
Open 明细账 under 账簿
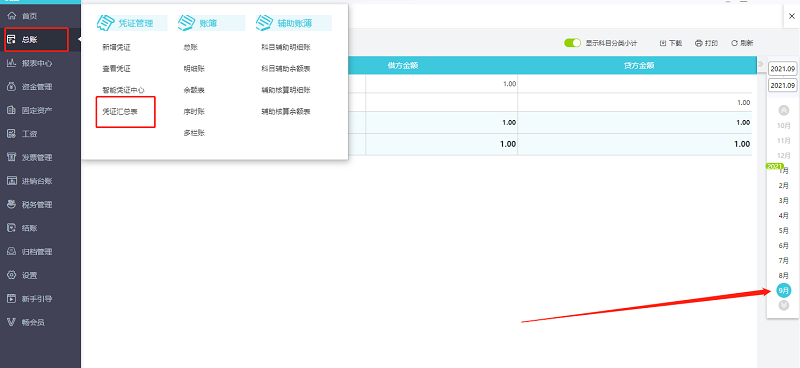tap(194, 68)
